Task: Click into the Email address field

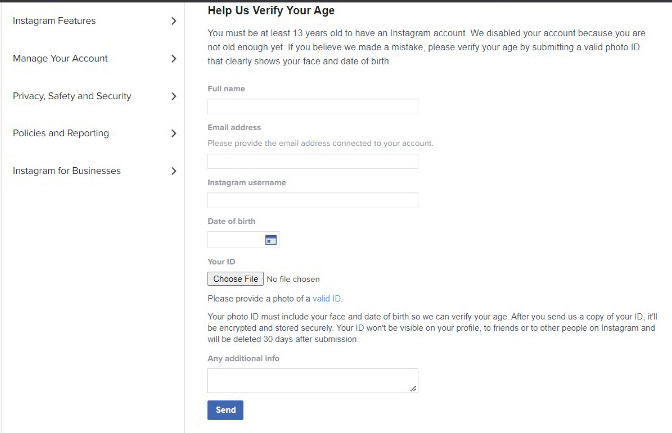Action: coord(313,161)
